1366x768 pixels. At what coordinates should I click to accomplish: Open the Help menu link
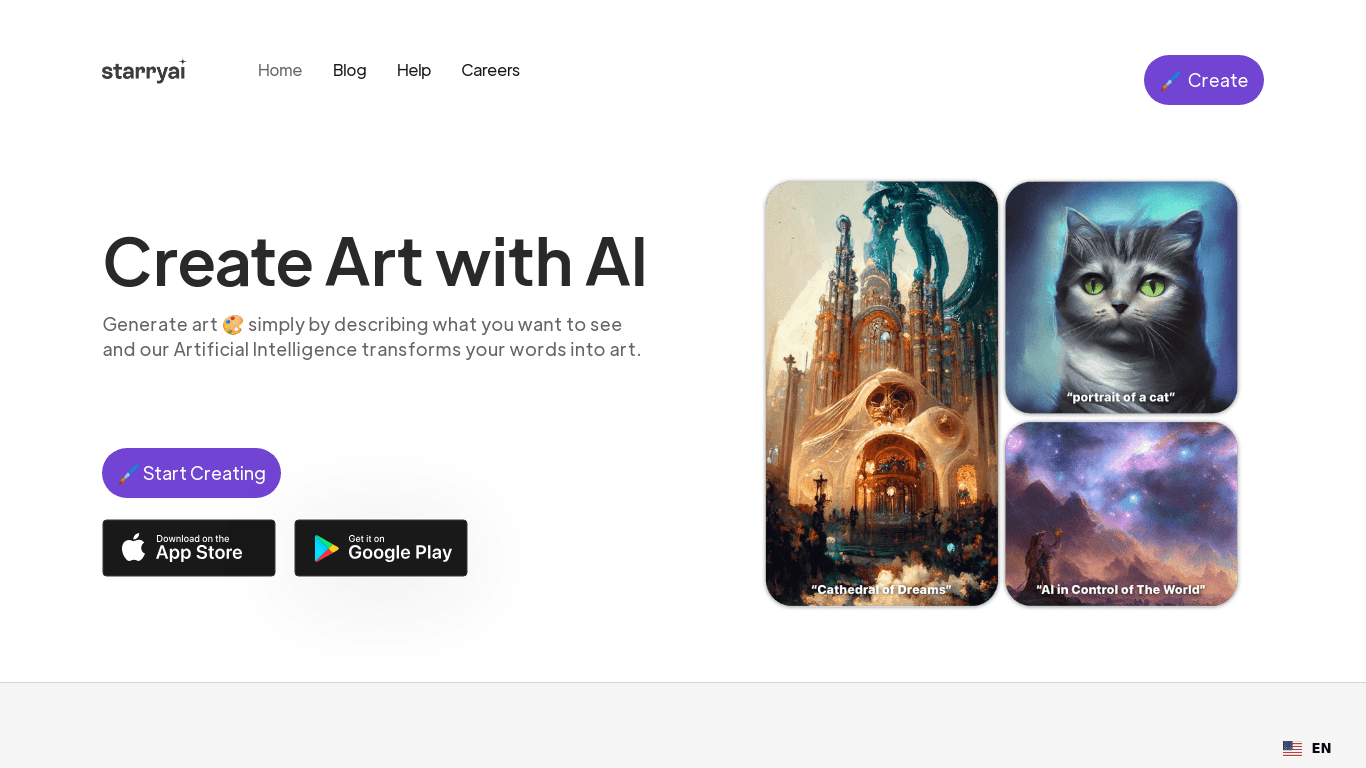point(414,70)
